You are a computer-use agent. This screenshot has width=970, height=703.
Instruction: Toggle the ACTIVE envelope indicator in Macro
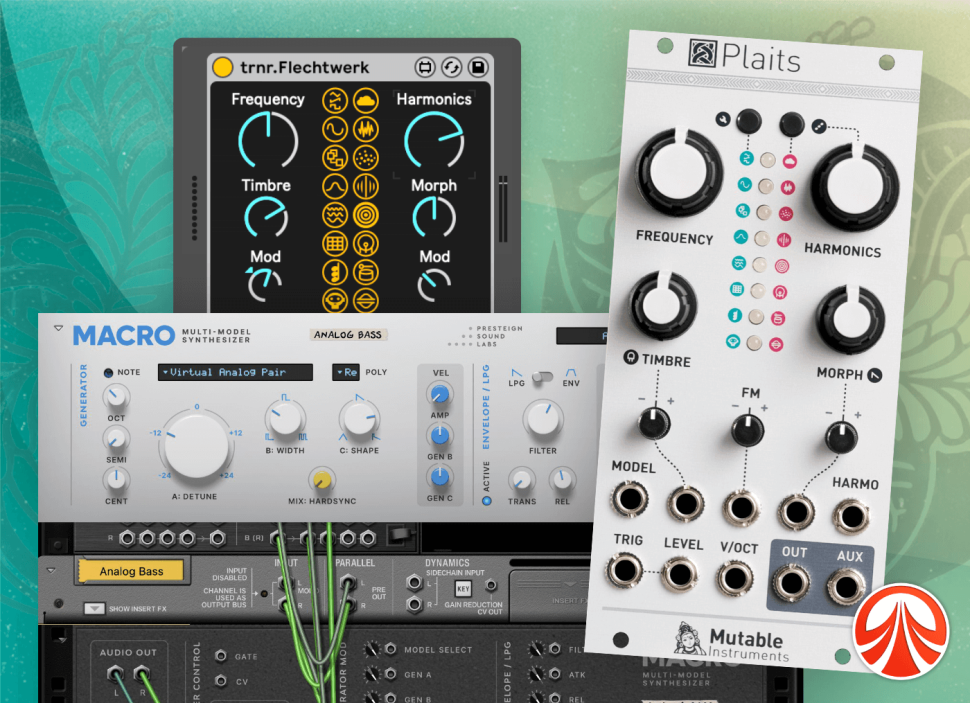487,500
